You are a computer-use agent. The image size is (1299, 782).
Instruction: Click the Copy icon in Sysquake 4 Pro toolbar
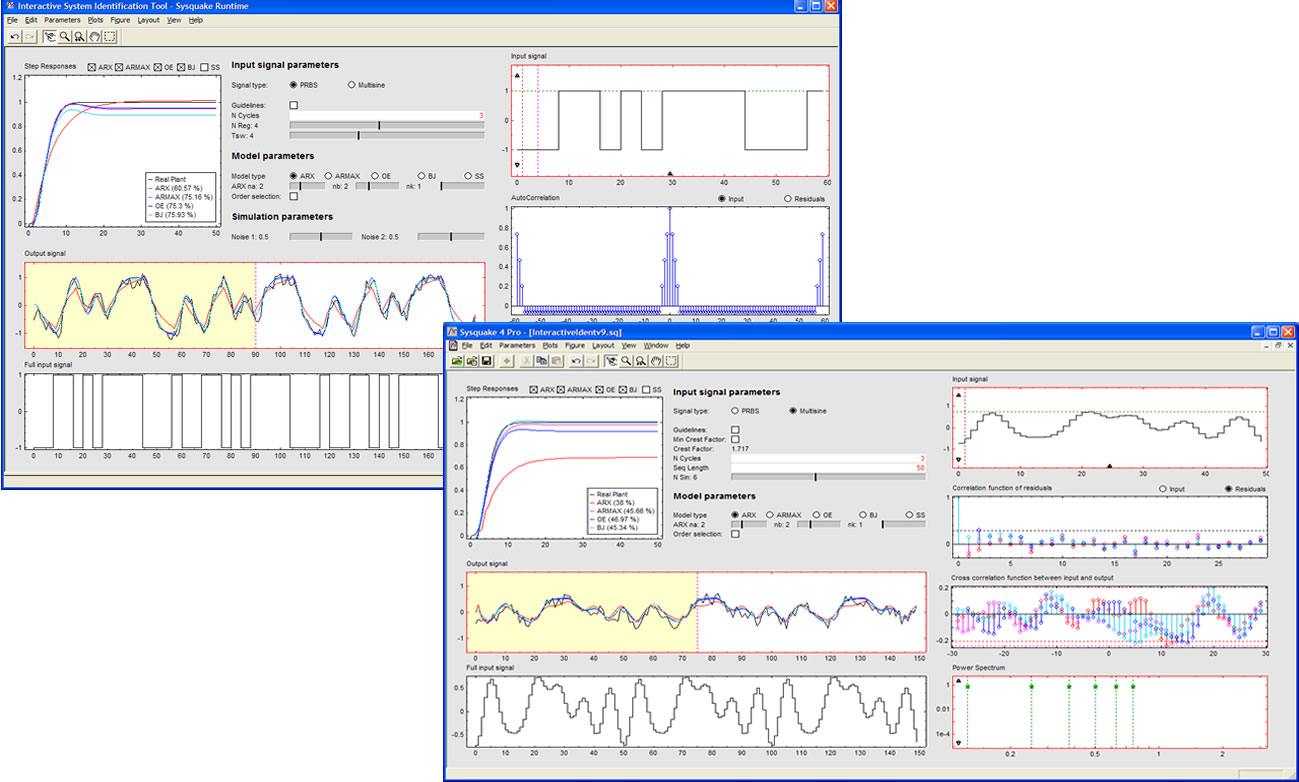[x=540, y=360]
